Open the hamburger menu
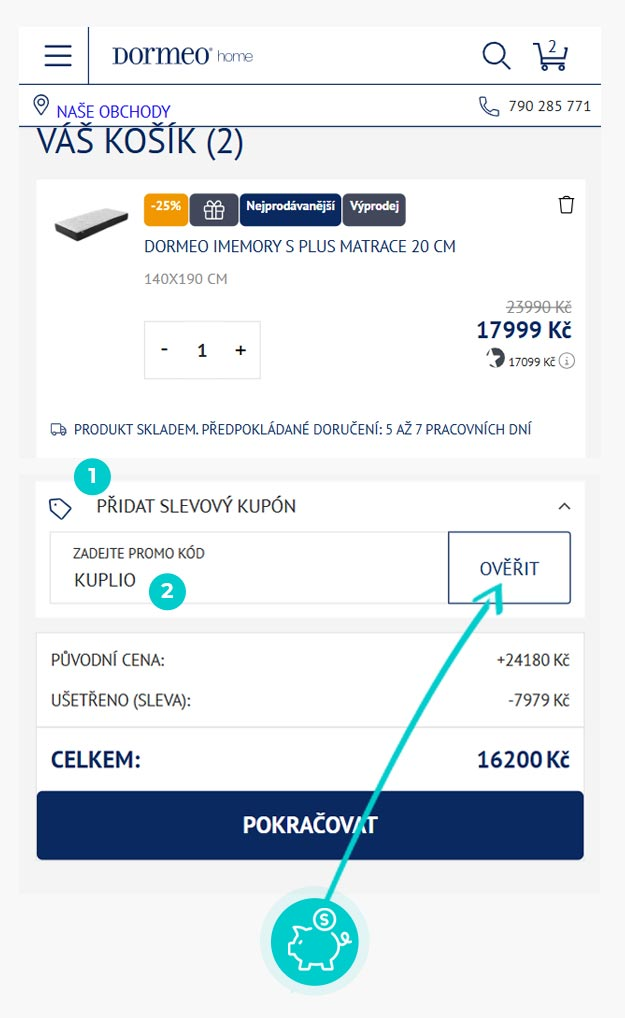 click(58, 55)
